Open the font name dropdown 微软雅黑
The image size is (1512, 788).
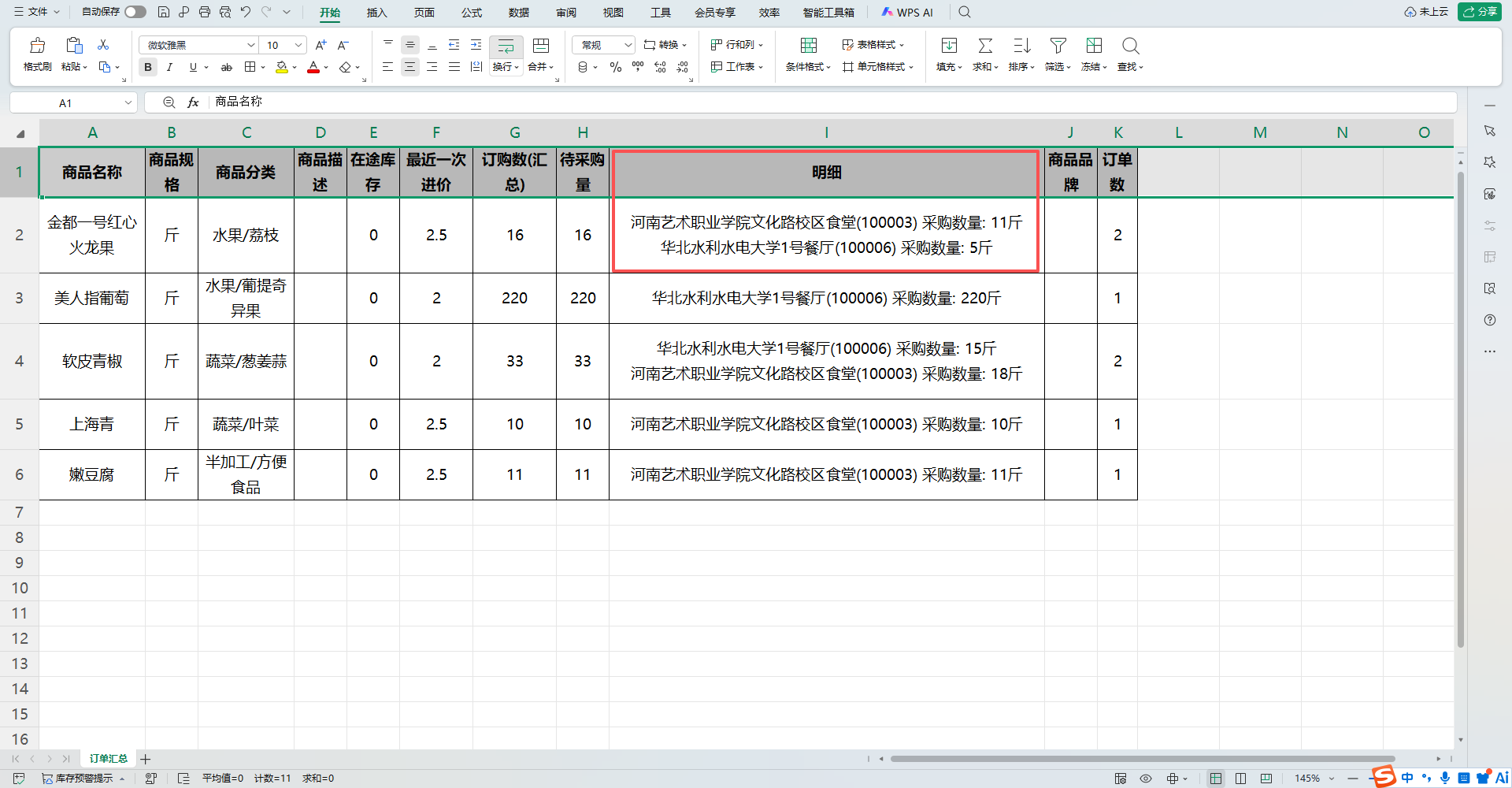pyautogui.click(x=250, y=45)
